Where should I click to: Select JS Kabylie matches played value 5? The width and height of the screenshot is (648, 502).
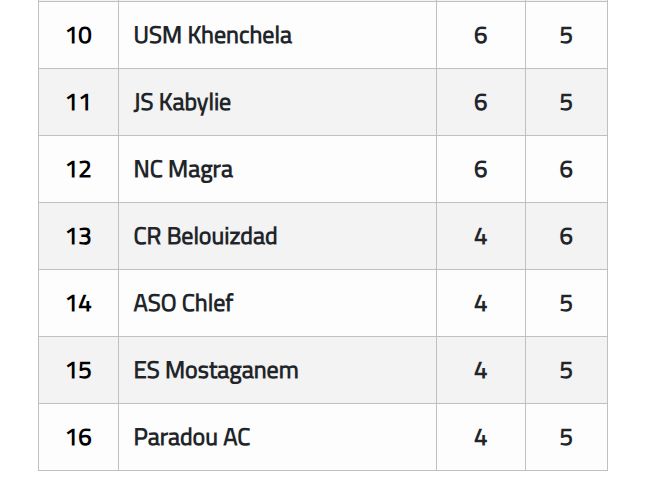[566, 102]
